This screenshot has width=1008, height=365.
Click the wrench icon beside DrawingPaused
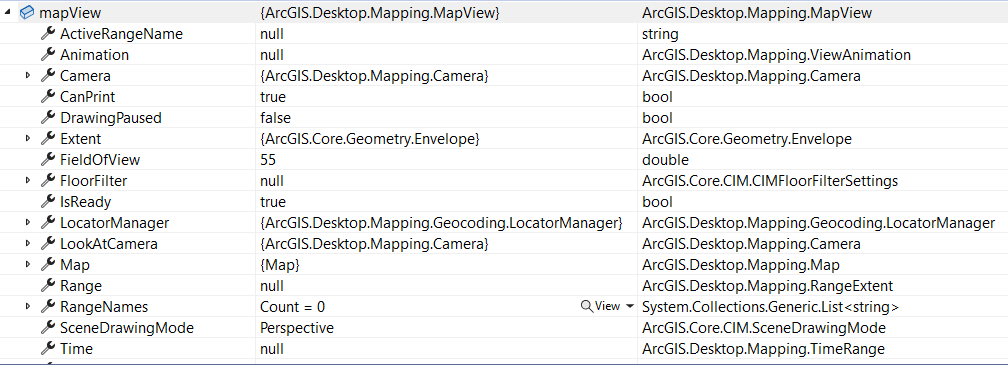48,118
